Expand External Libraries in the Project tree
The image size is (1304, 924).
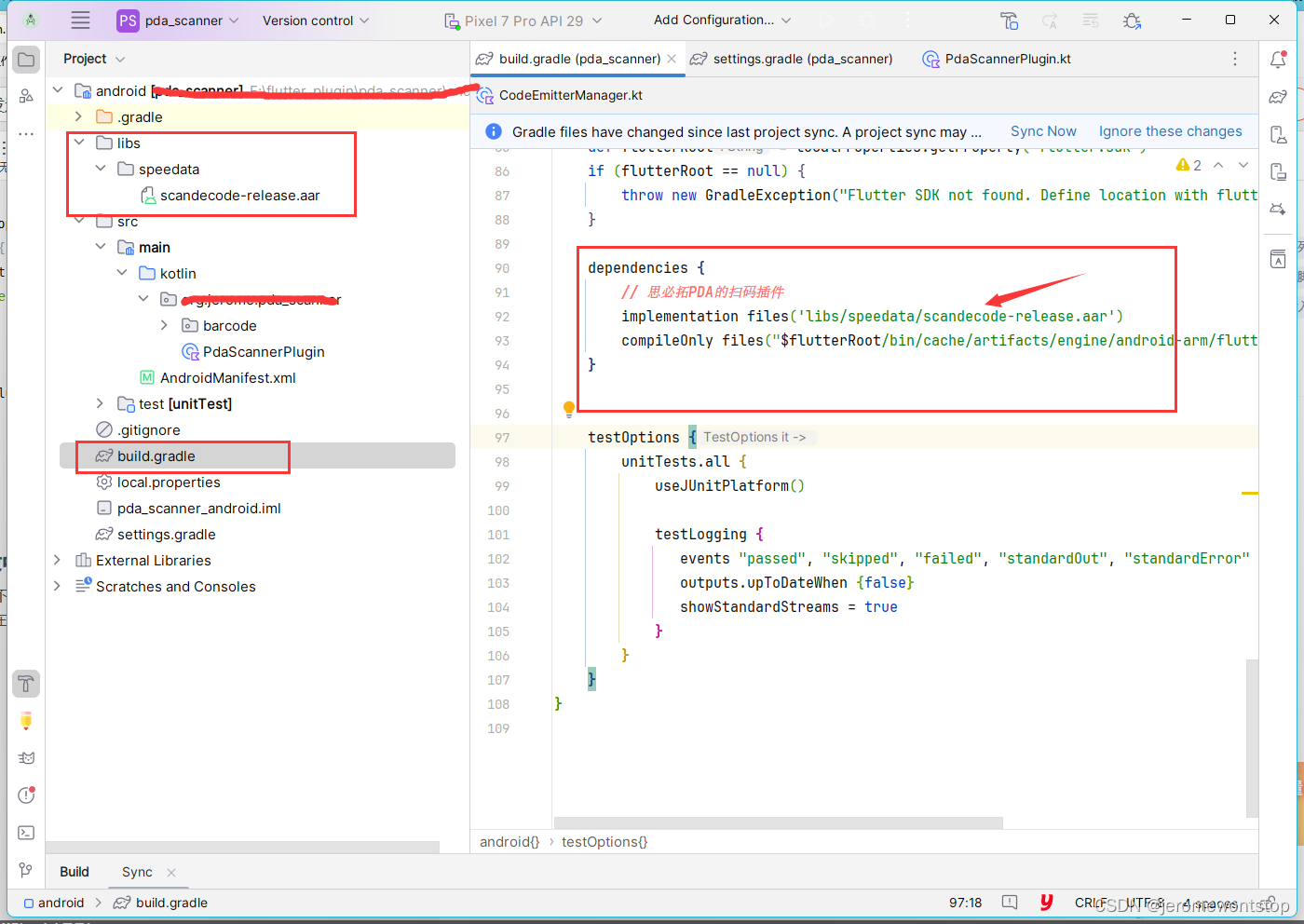click(x=57, y=560)
